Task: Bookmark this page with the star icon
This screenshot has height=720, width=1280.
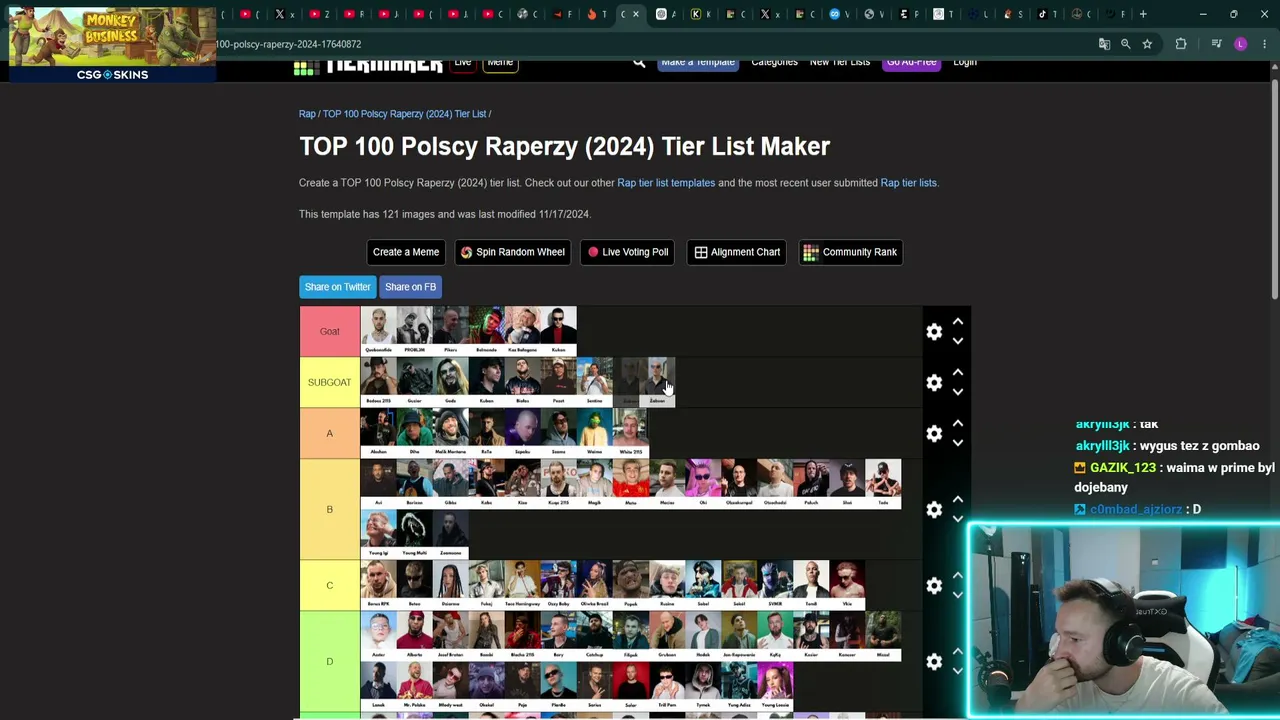Action: [1147, 44]
